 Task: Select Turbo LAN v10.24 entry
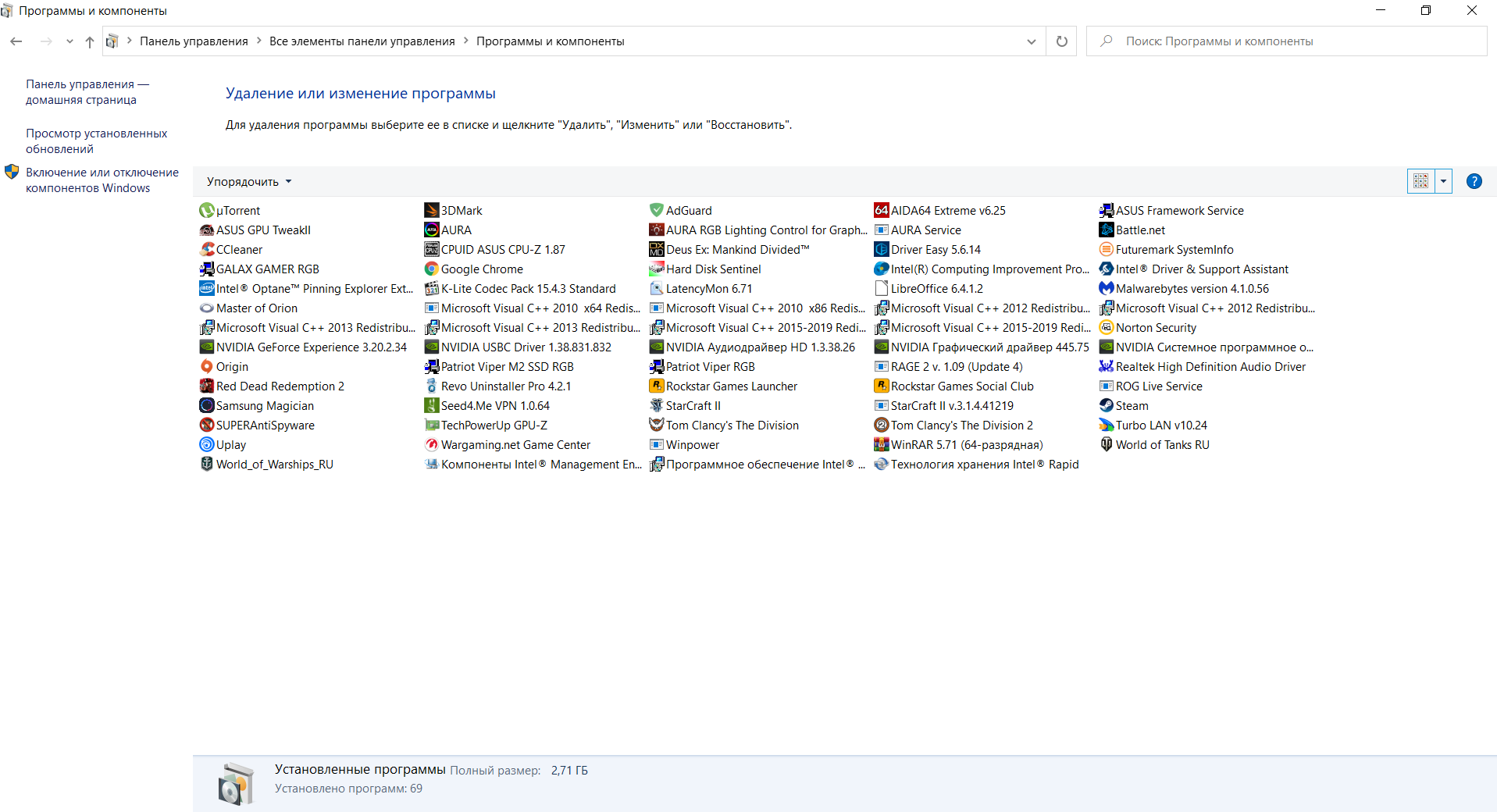click(x=1153, y=426)
